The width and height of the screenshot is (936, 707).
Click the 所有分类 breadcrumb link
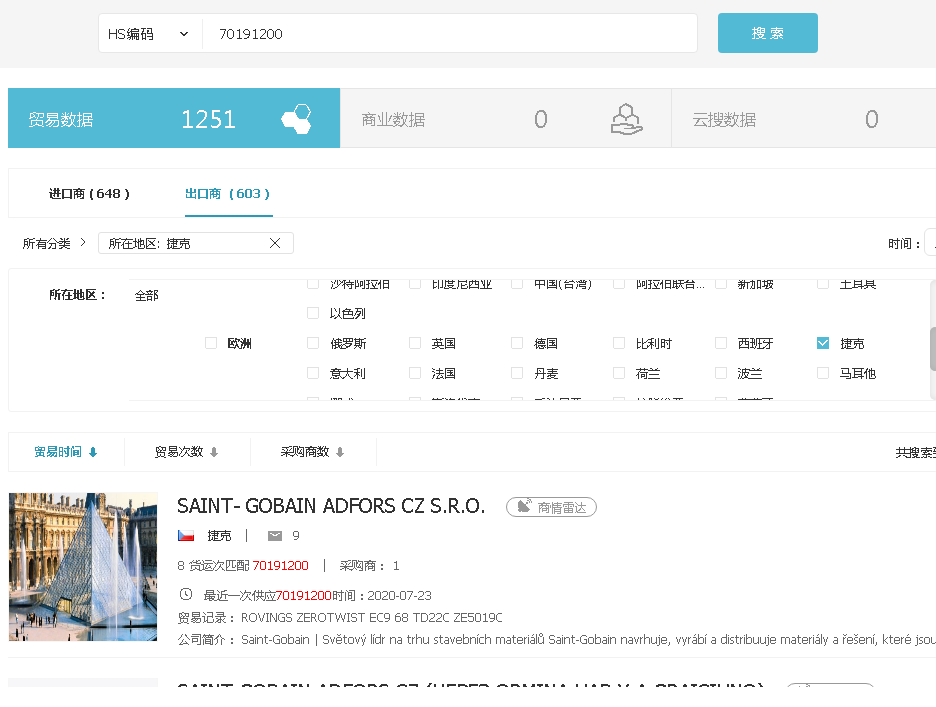[47, 244]
